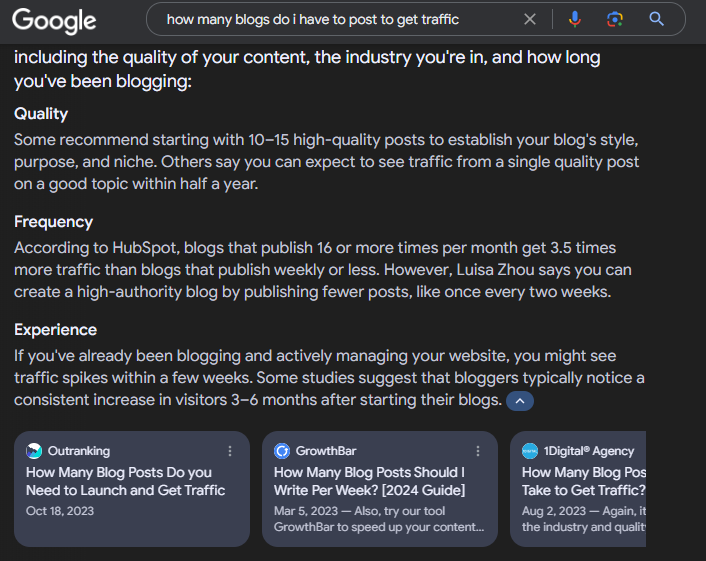
Task: Start voice search with microphone
Action: click(575, 19)
